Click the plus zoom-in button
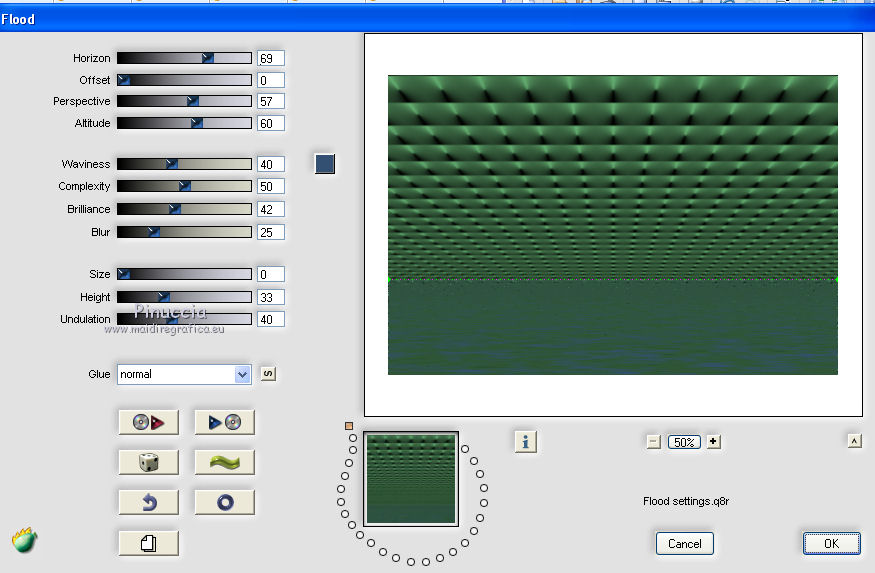This screenshot has width=875, height=573. 713,442
